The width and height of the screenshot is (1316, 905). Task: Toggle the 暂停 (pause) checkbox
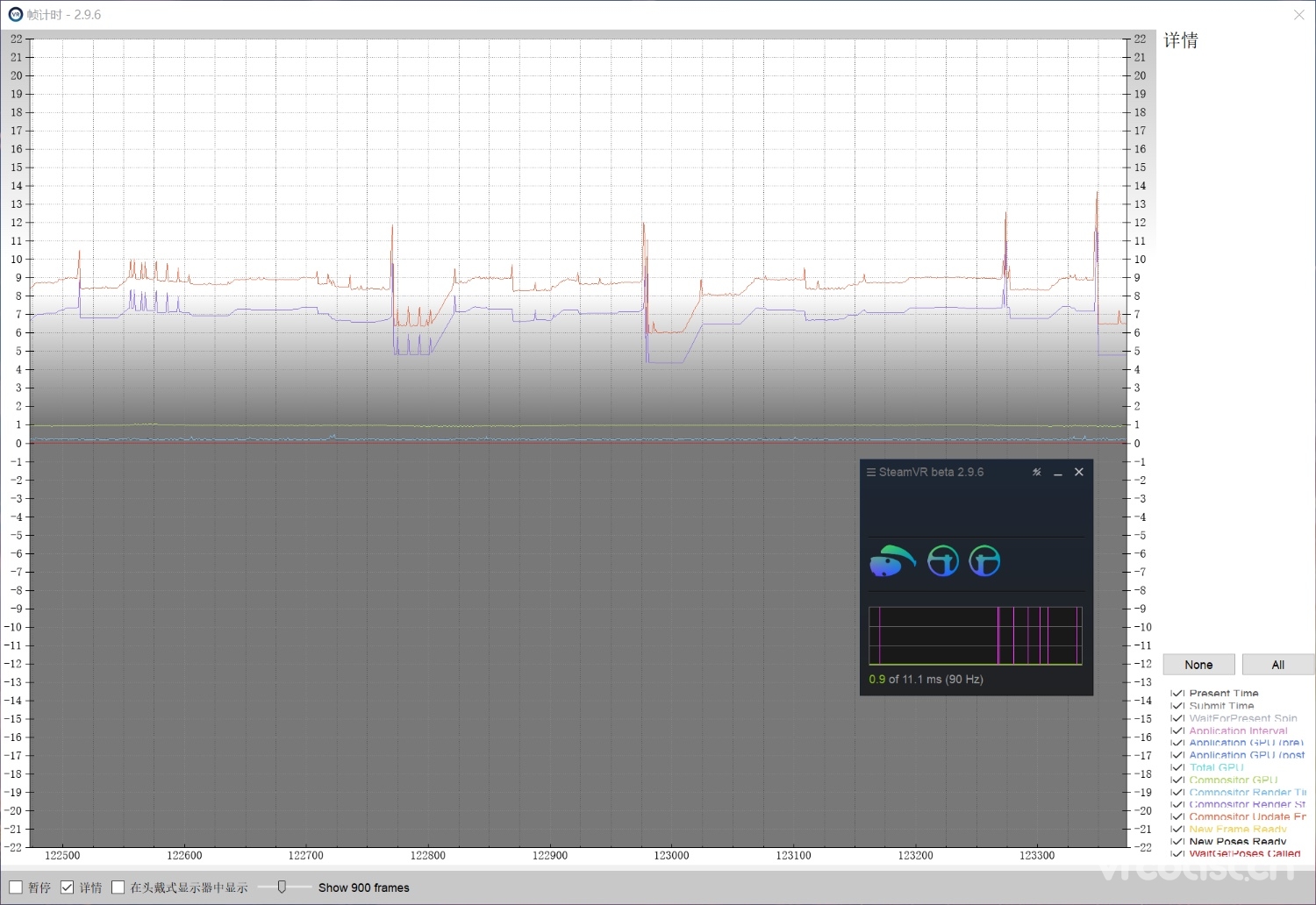coord(16,887)
